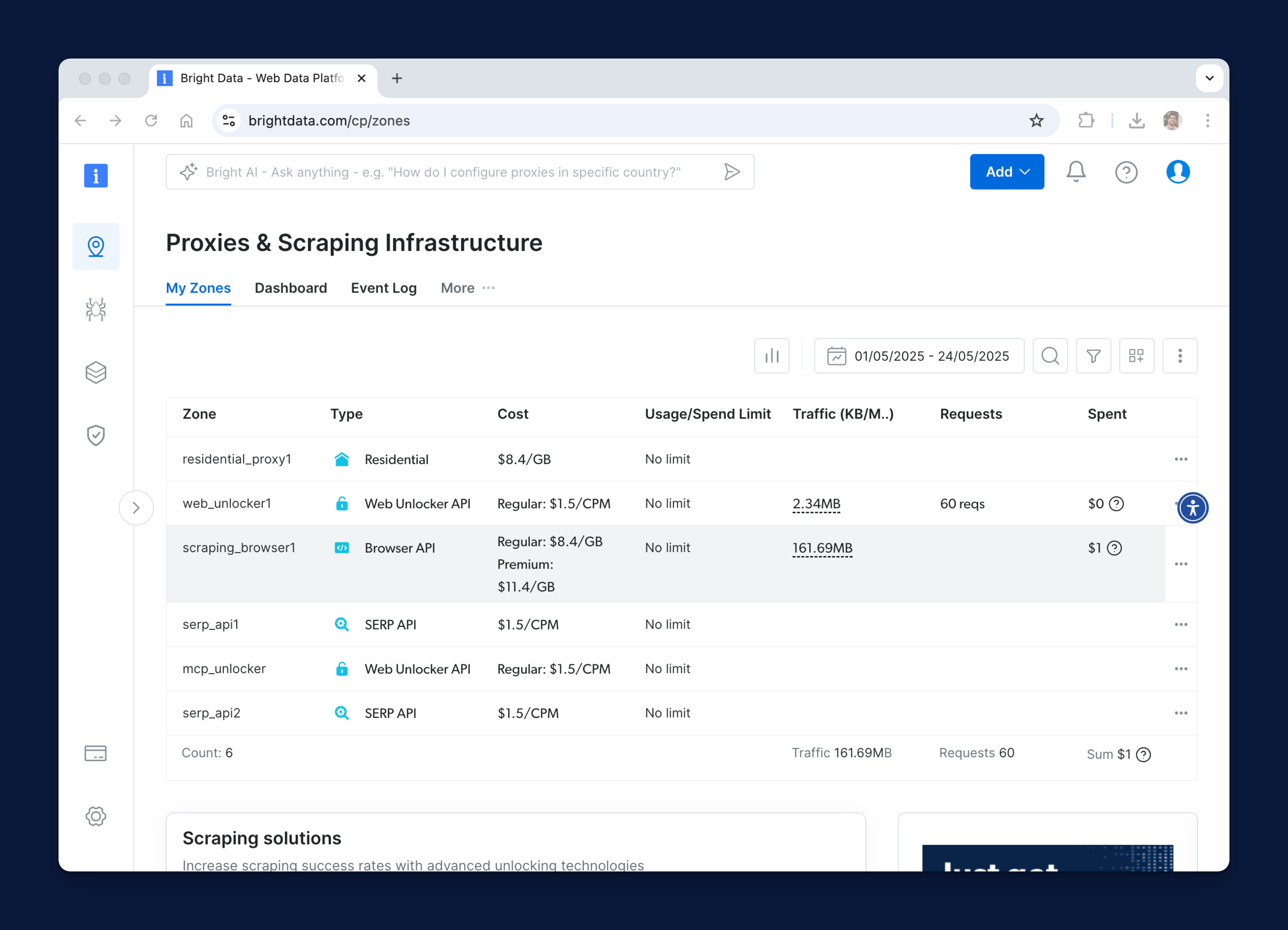The height and width of the screenshot is (930, 1288).
Task: Open the Add dropdown button
Action: (x=1006, y=172)
